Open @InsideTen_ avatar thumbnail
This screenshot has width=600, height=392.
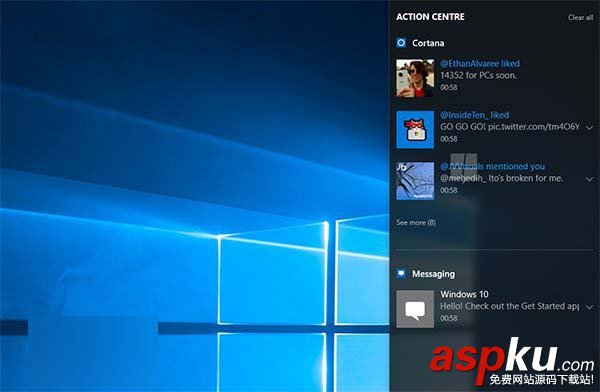pos(415,129)
